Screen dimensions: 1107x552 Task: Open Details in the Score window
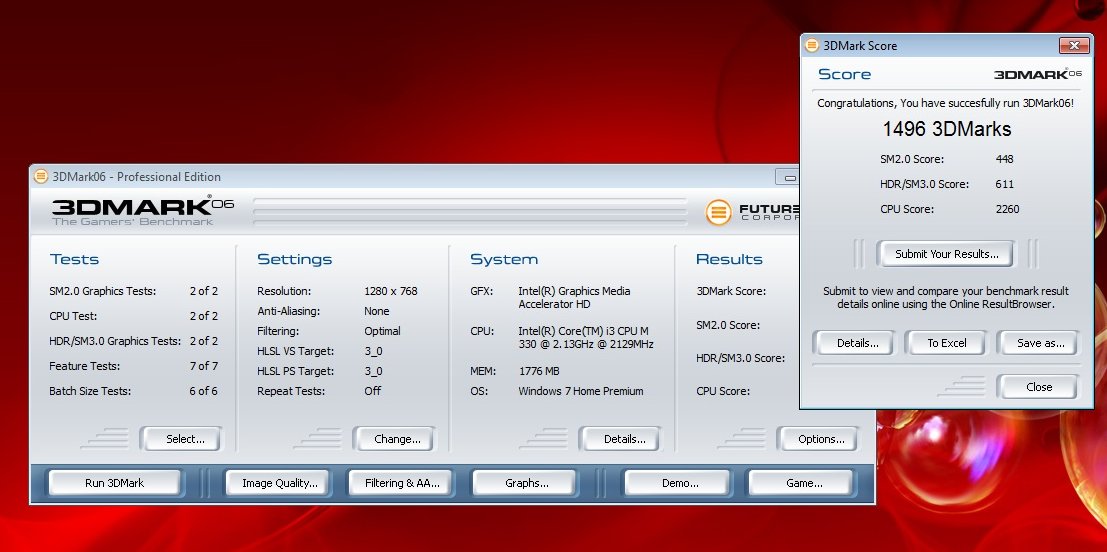tap(857, 342)
